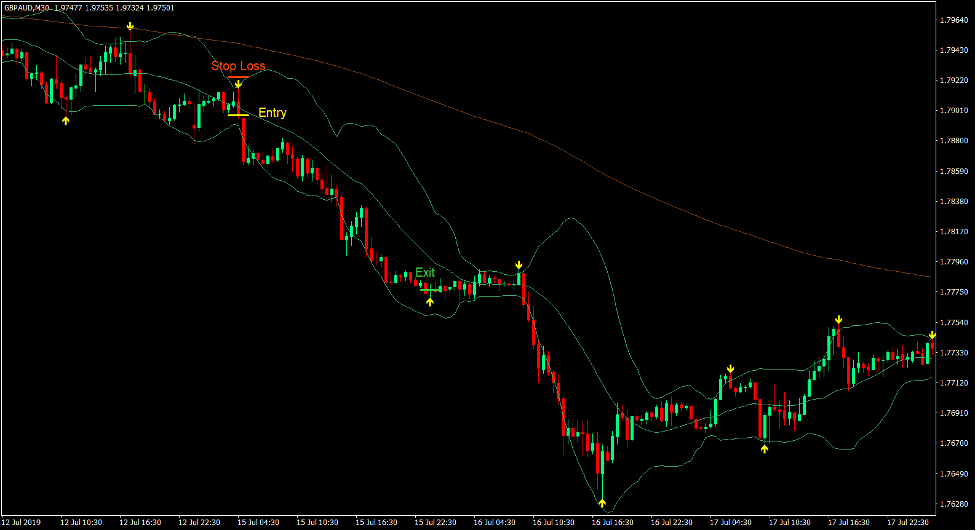Image resolution: width=977 pixels, height=531 pixels.
Task: Select the up arrow at the chart's lowest low
Action: [x=602, y=503]
